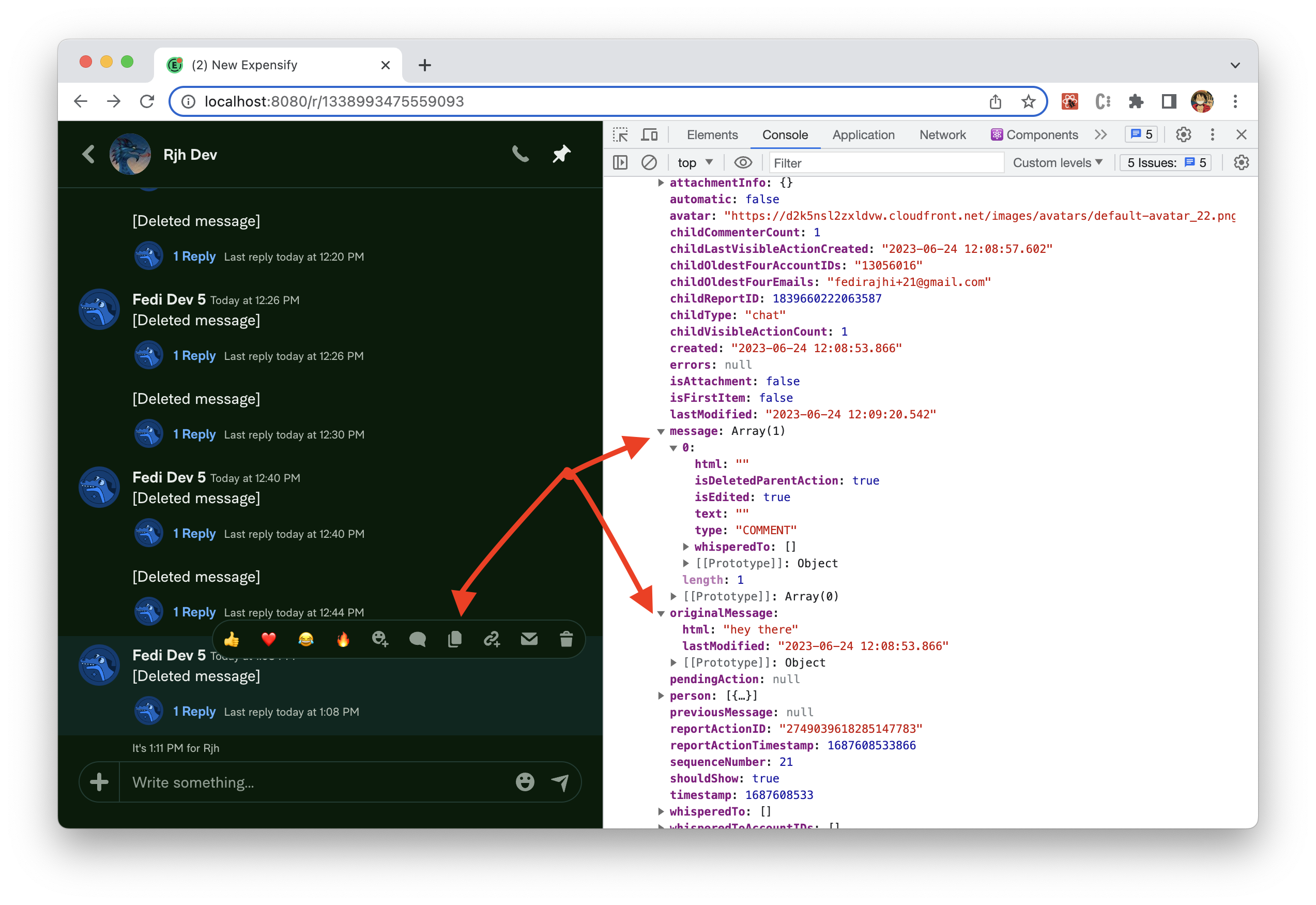The image size is (1316, 905).
Task: Open the Custom levels dropdown
Action: coord(1057,162)
